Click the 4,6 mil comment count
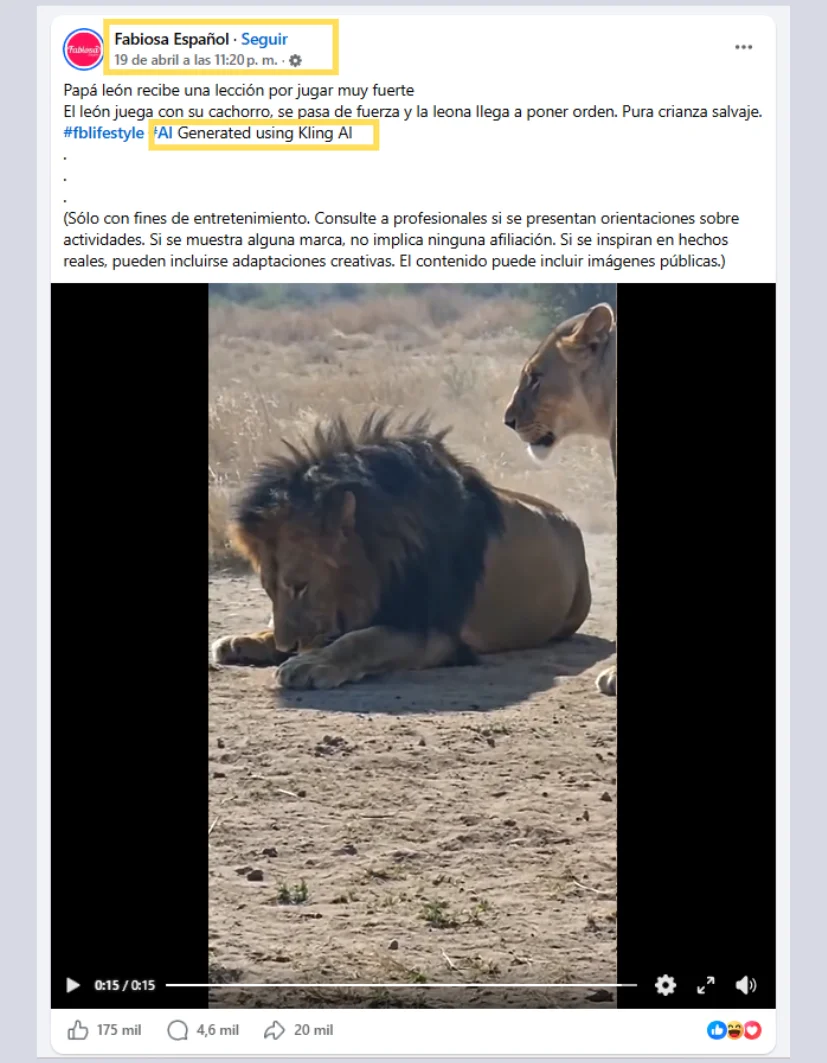Image resolution: width=827 pixels, height=1063 pixels. [218, 1030]
